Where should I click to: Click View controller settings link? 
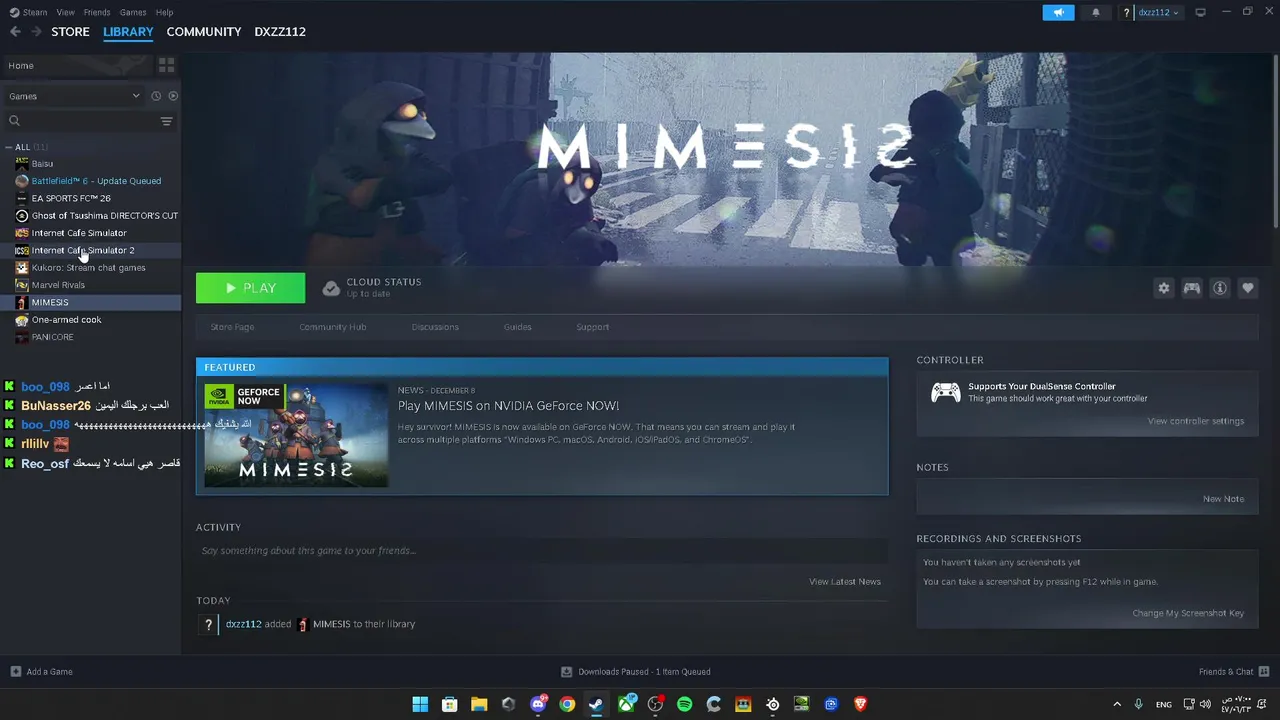1196,421
